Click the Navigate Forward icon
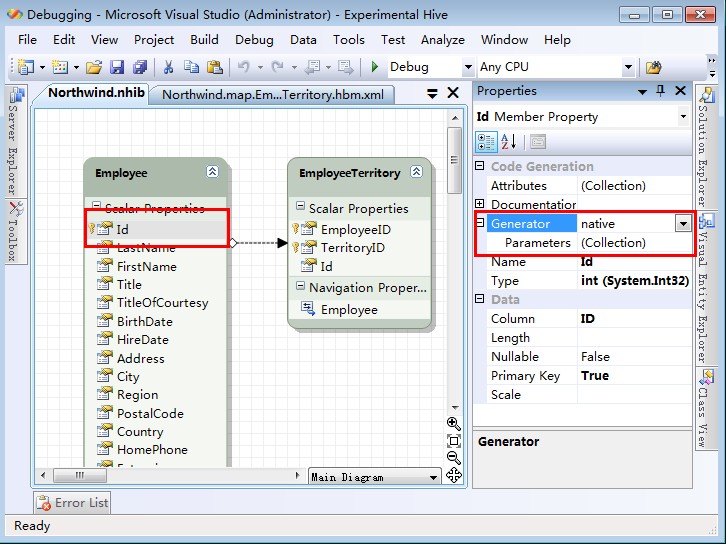 pyautogui.click(x=345, y=68)
